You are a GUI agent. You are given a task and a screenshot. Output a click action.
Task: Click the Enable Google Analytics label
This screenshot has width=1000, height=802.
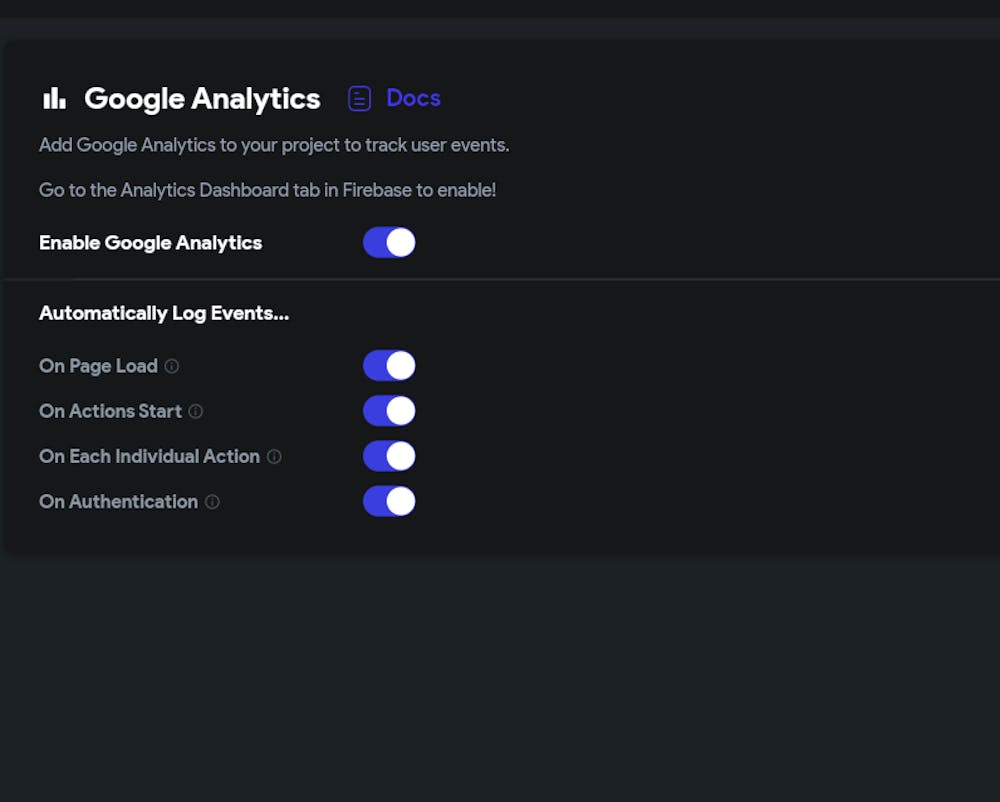[x=150, y=243]
